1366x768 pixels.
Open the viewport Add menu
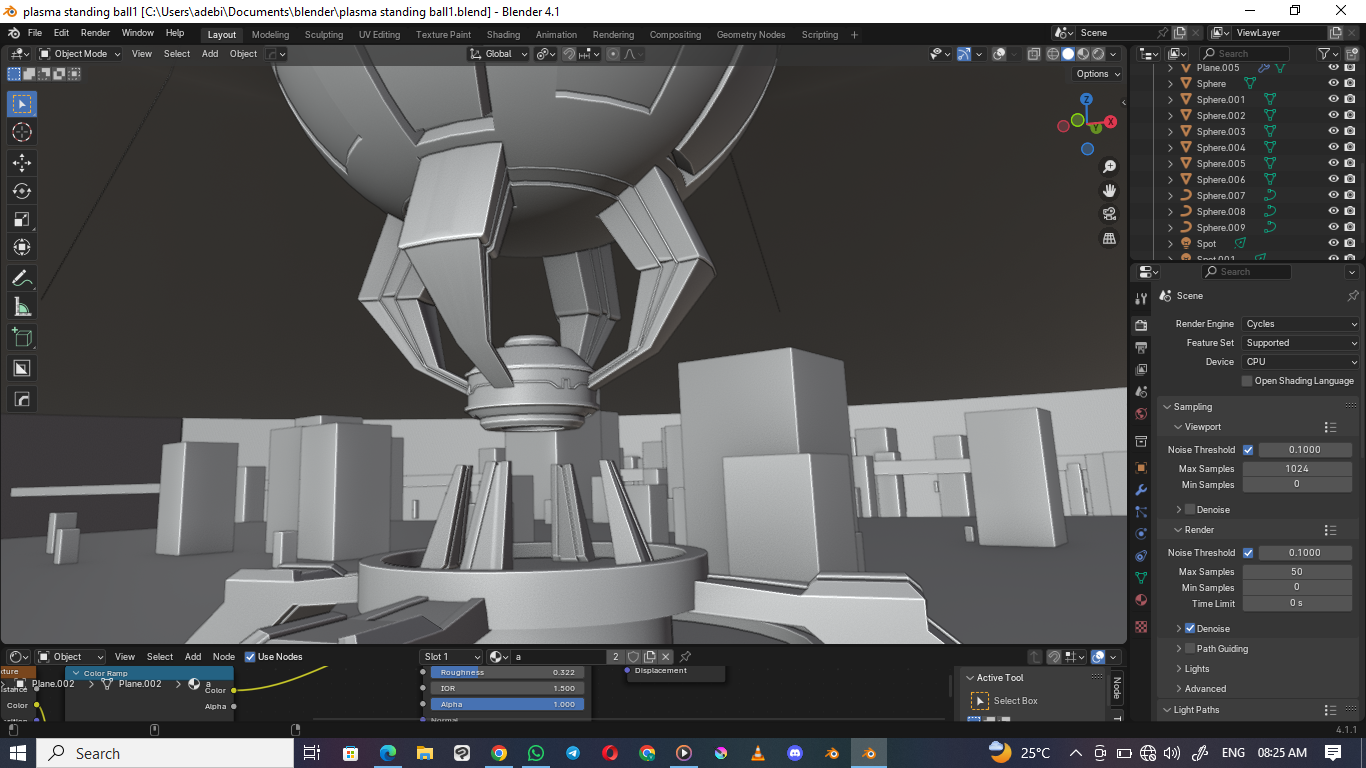coord(210,54)
